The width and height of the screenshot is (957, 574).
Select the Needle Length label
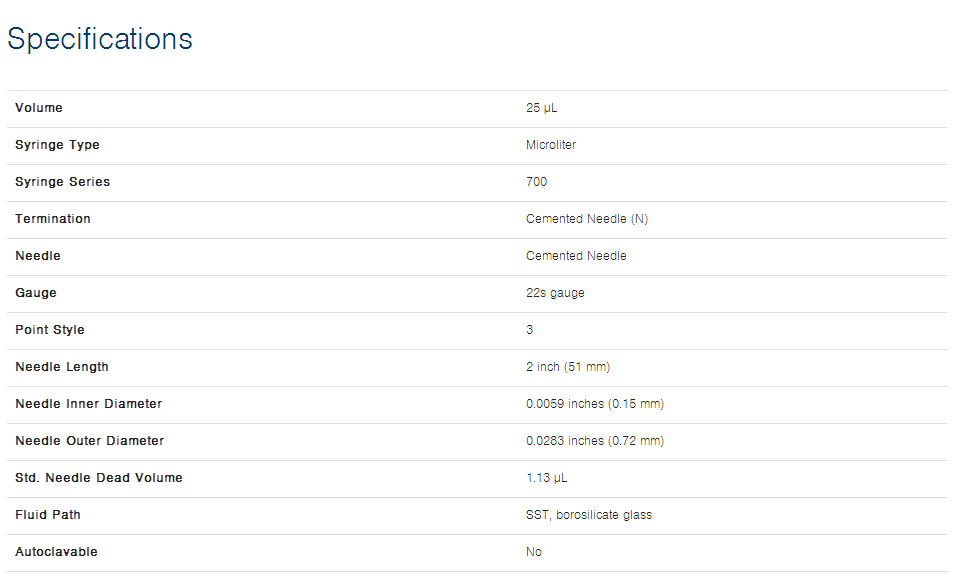pos(62,367)
